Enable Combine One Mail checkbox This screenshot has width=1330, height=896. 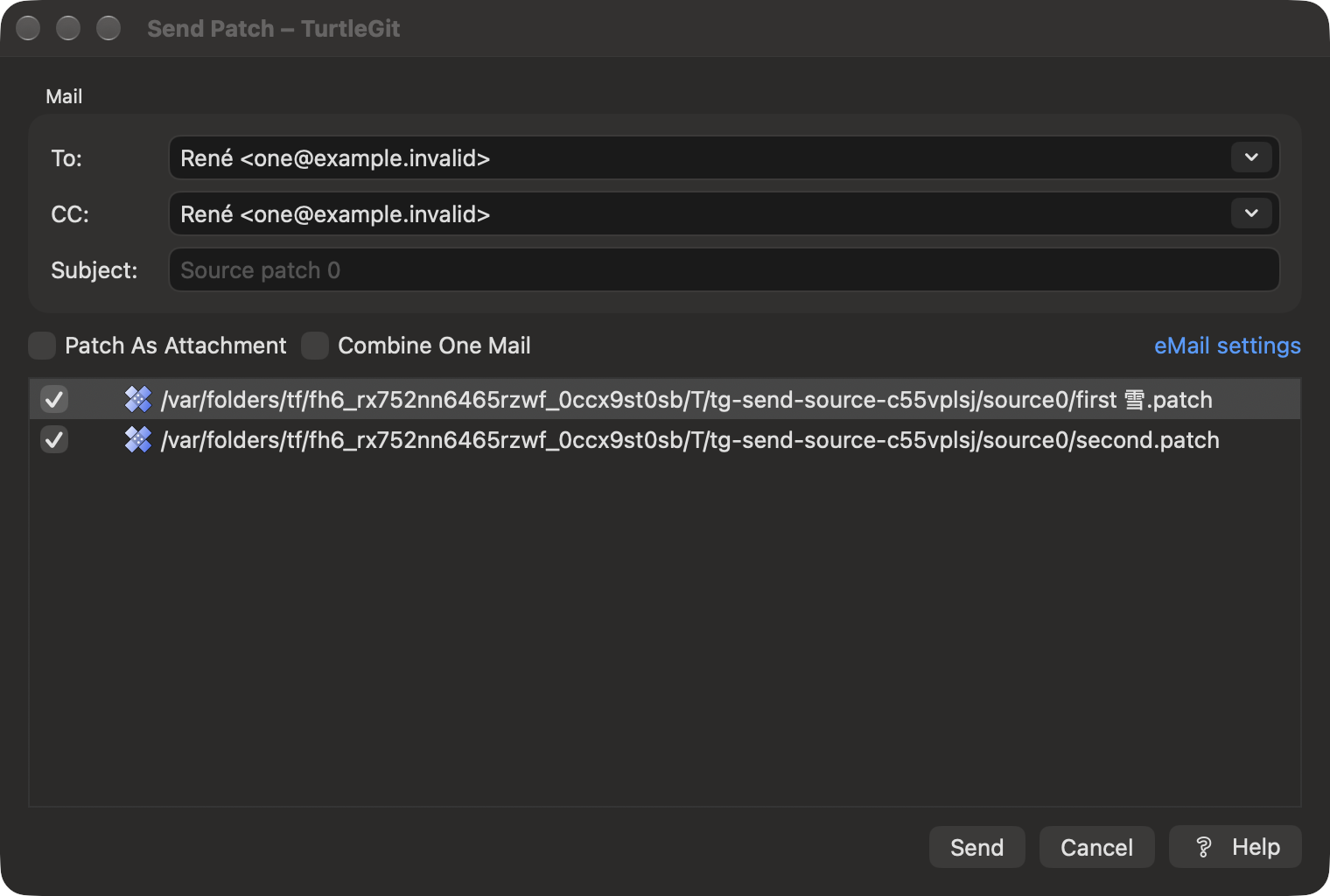click(x=315, y=346)
